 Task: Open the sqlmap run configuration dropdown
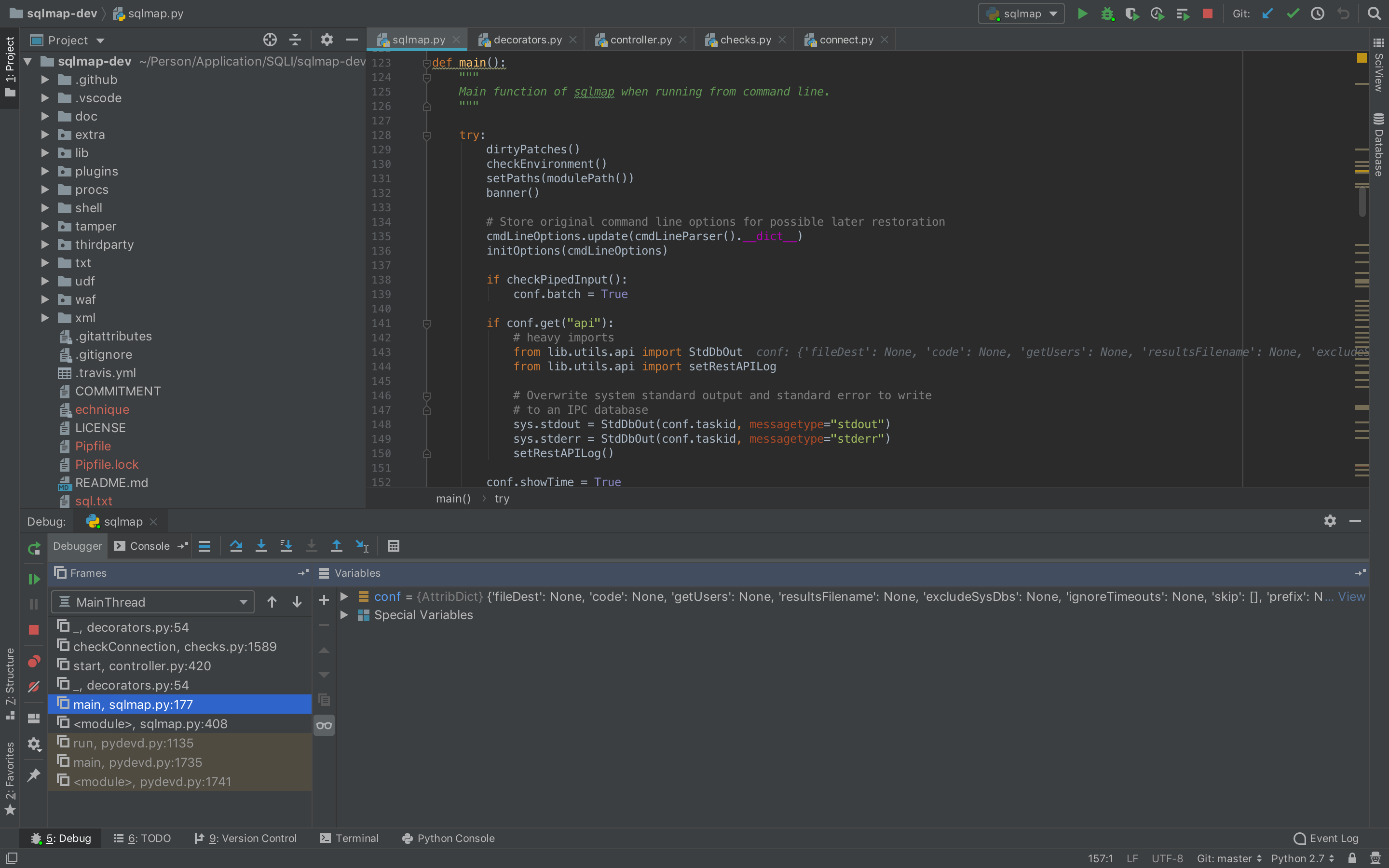coord(1021,13)
